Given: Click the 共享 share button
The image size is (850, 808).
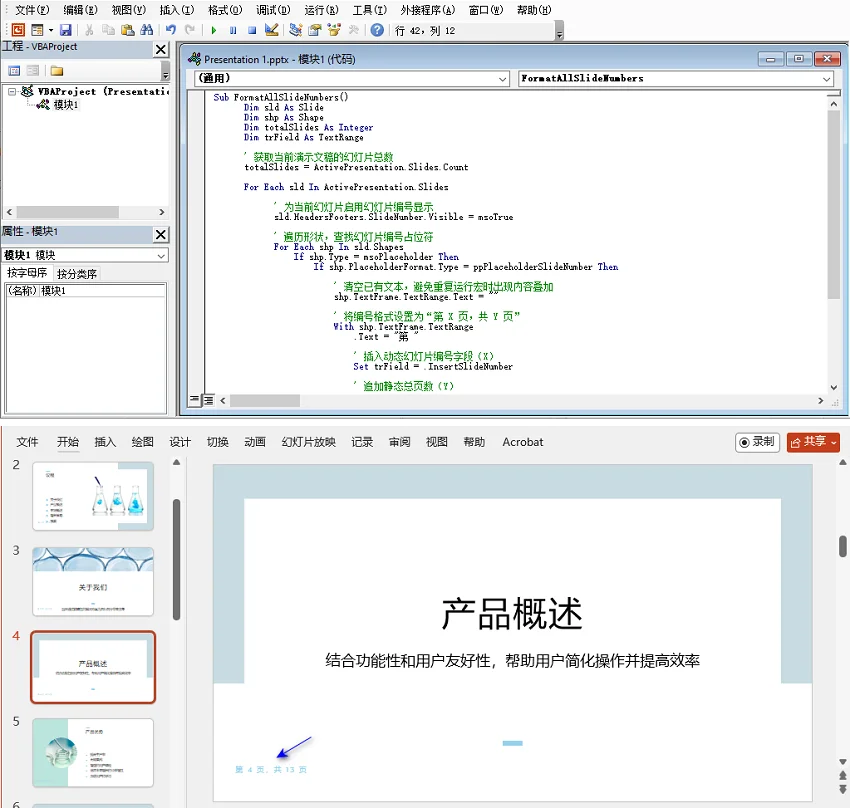Looking at the screenshot, I should coord(813,442).
